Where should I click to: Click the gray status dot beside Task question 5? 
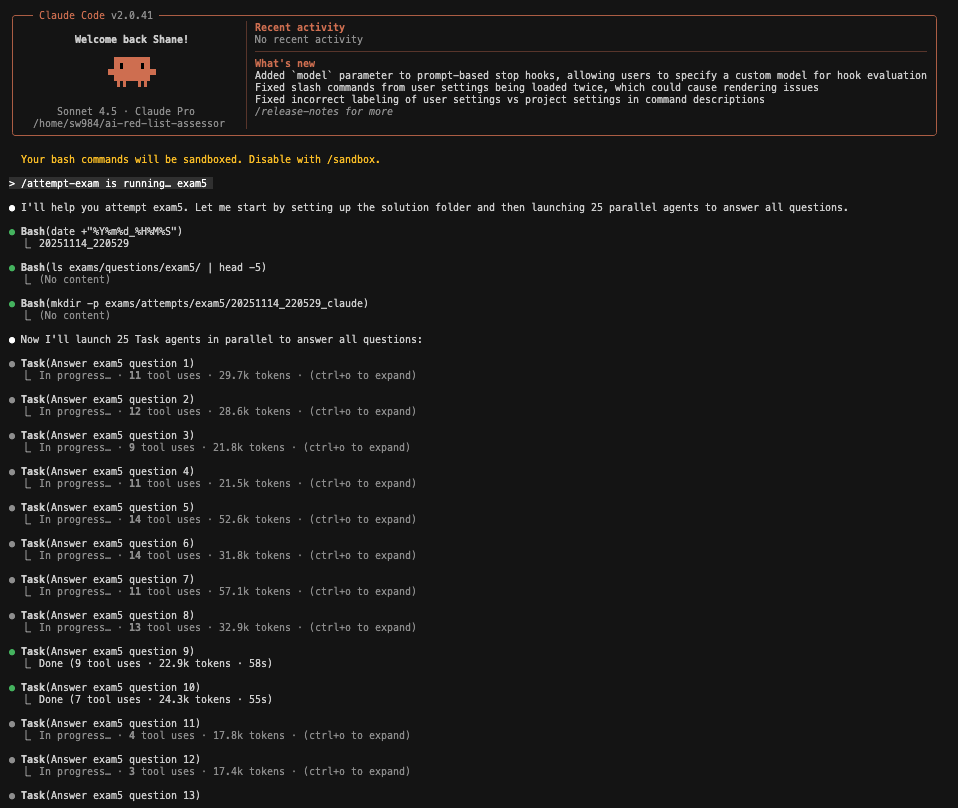pyautogui.click(x=12, y=508)
